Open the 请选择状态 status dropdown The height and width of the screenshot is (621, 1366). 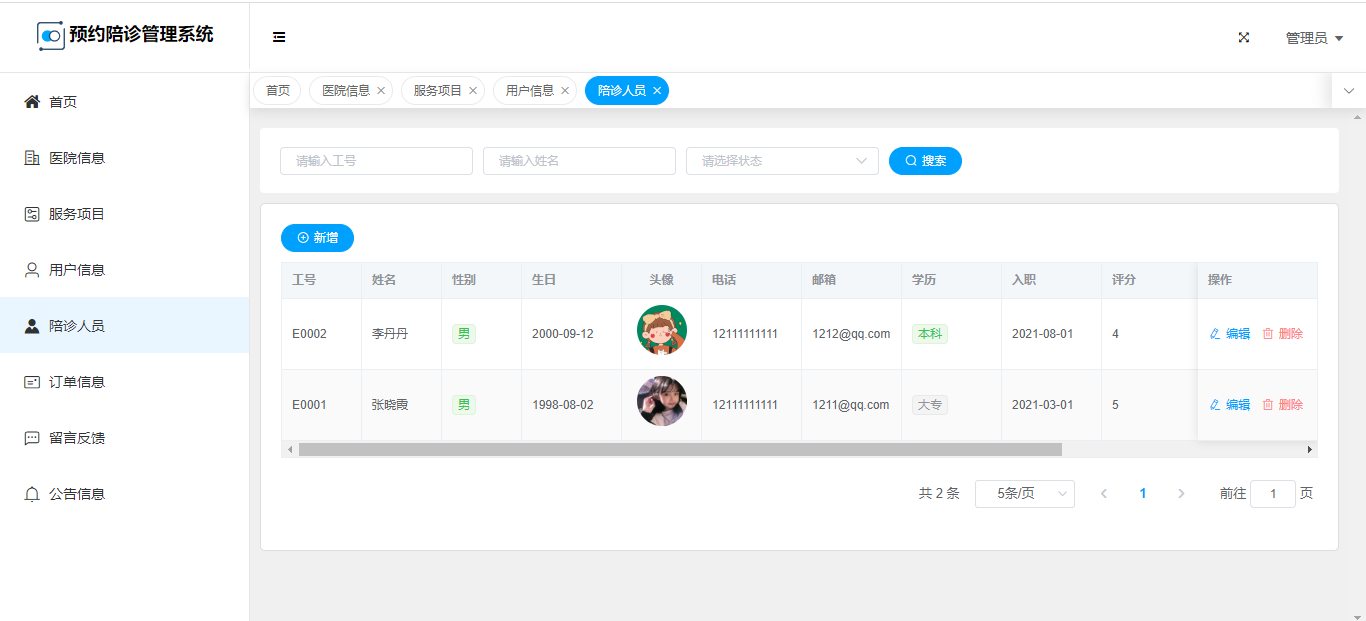pos(781,161)
